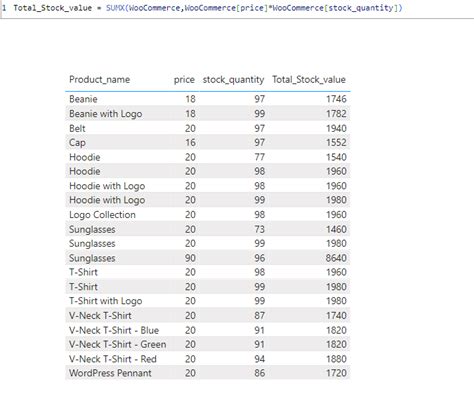The height and width of the screenshot is (396, 474).
Task: Select the Beanie with Logo row
Action: (x=207, y=114)
